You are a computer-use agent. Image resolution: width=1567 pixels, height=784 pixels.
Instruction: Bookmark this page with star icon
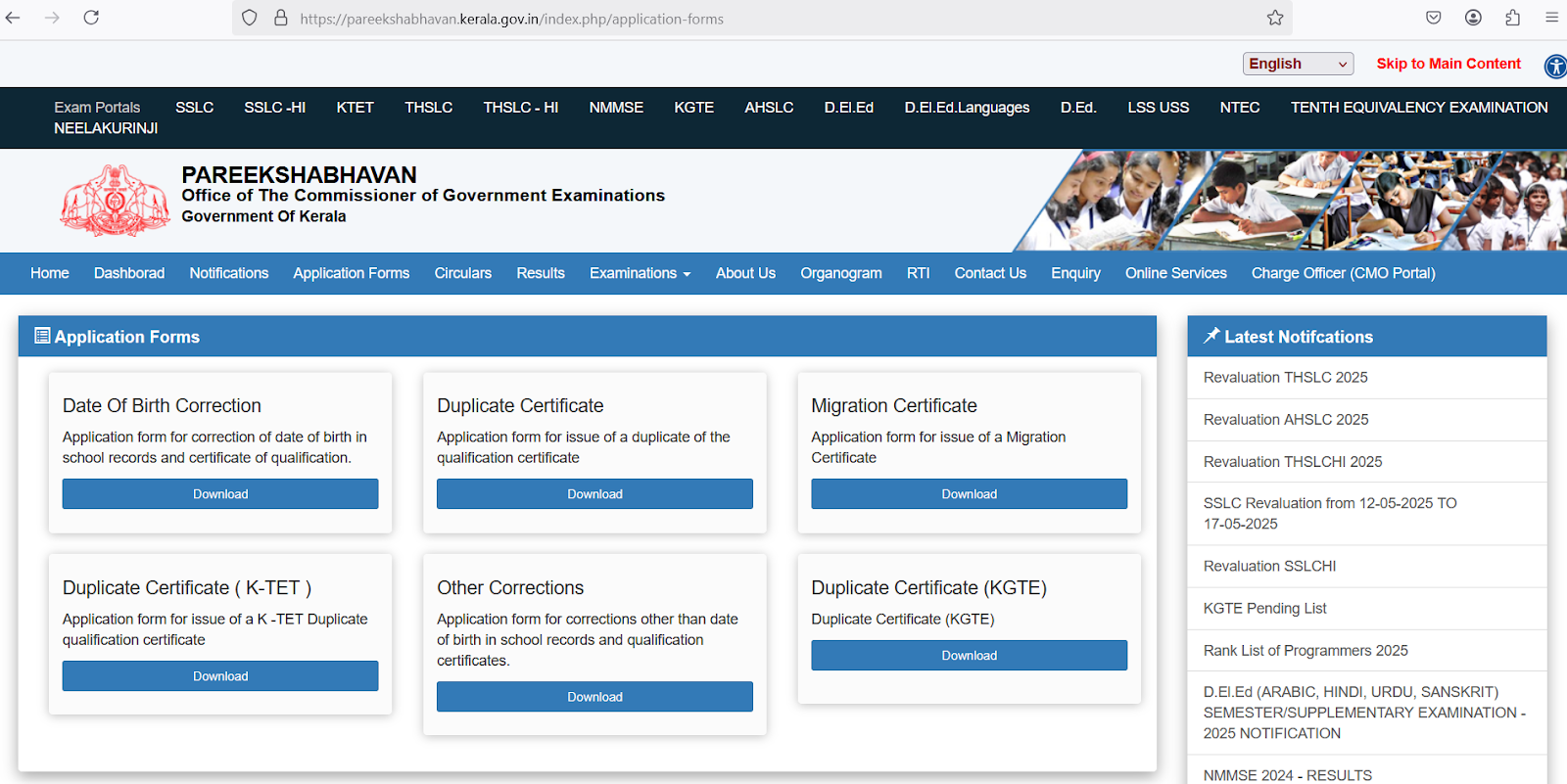tap(1275, 18)
